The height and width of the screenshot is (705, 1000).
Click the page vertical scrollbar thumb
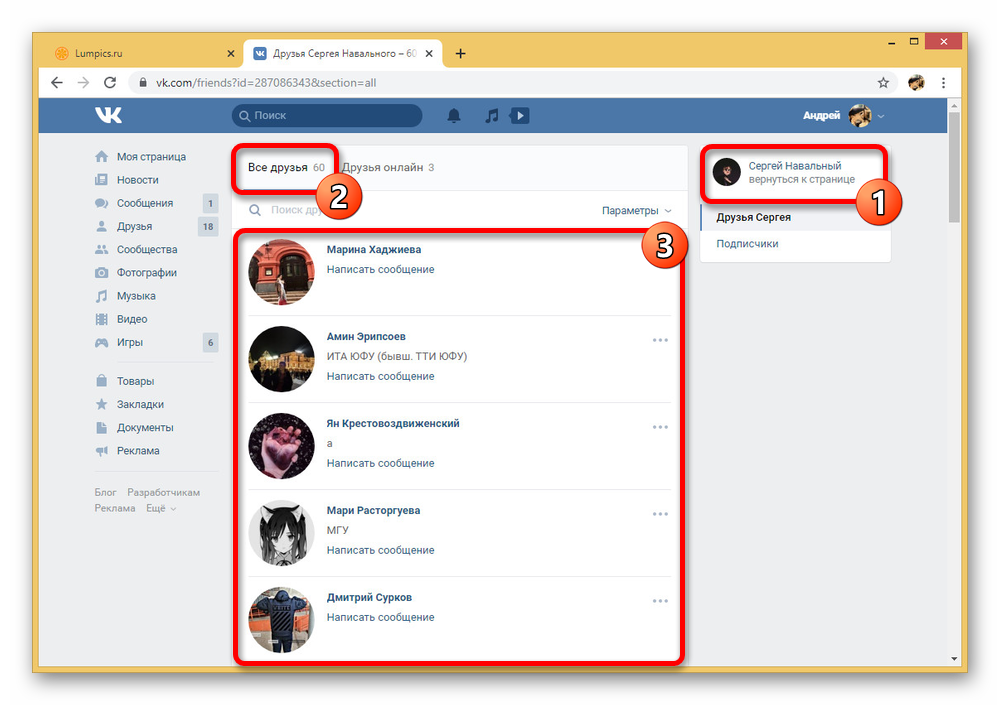[x=953, y=168]
